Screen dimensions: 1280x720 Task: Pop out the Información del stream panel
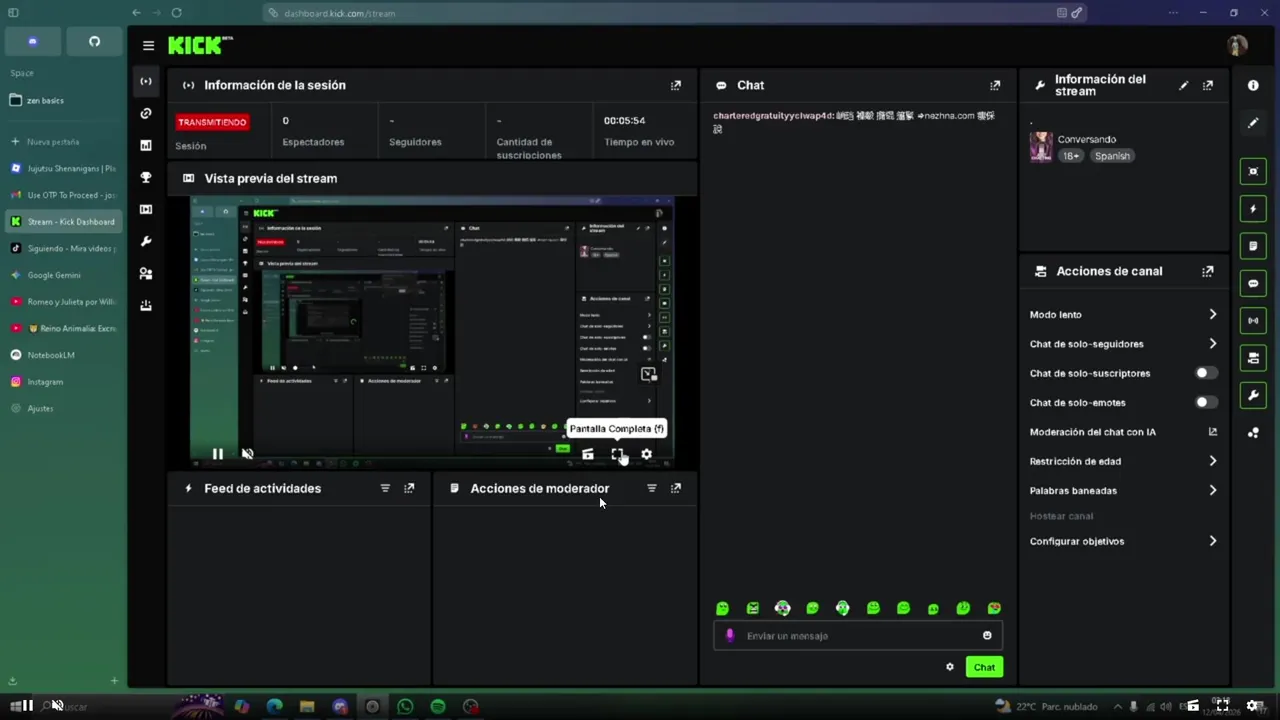point(1208,85)
